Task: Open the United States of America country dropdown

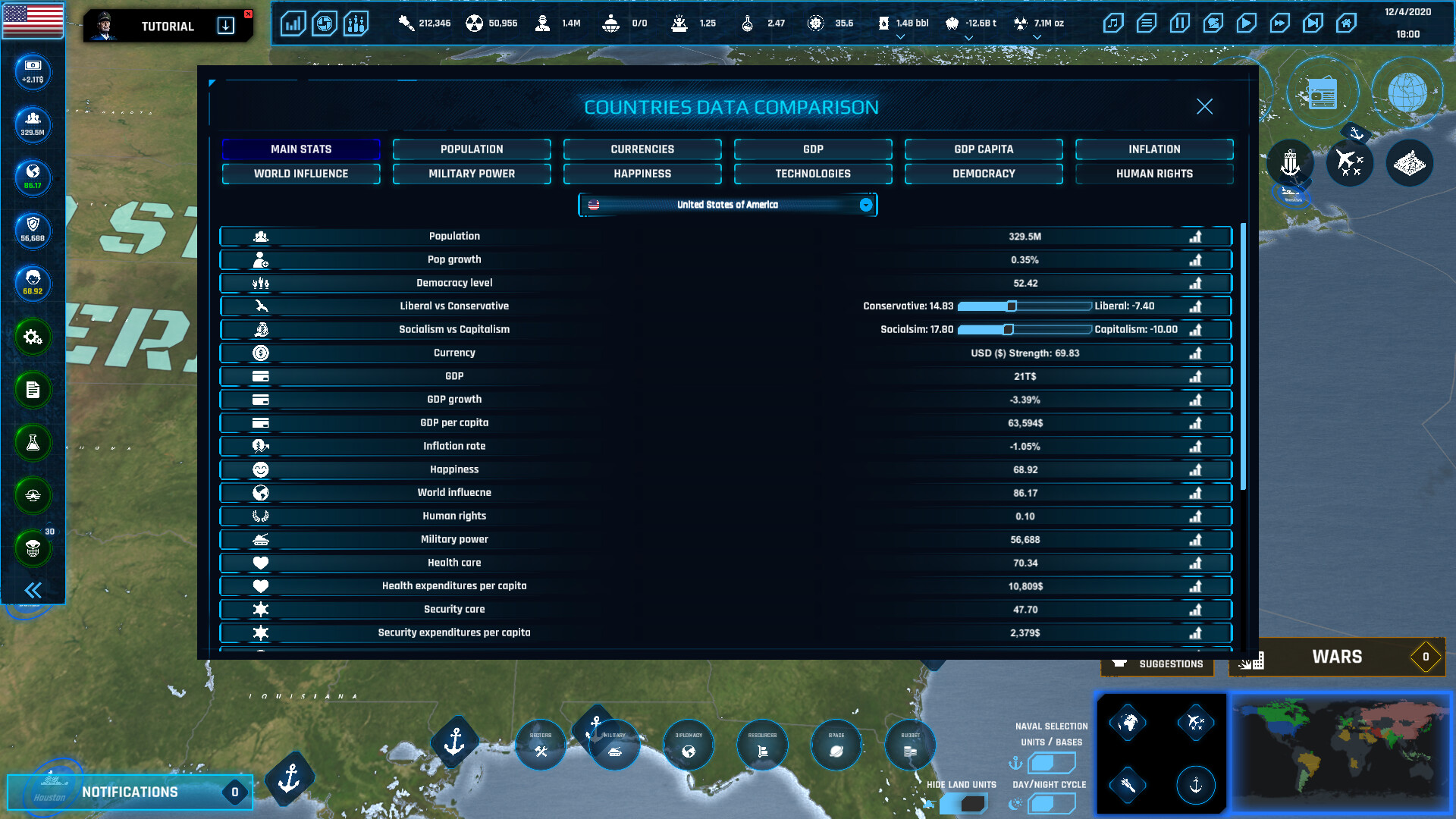Action: click(x=864, y=205)
